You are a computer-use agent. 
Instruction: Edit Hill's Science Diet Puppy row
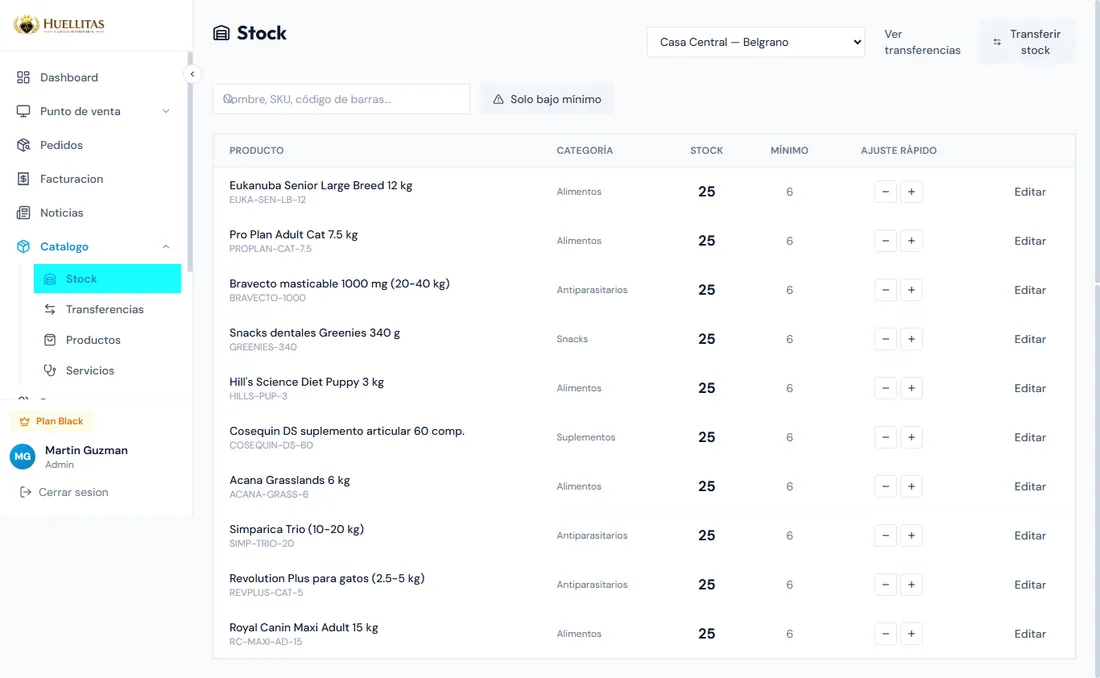click(x=1029, y=388)
